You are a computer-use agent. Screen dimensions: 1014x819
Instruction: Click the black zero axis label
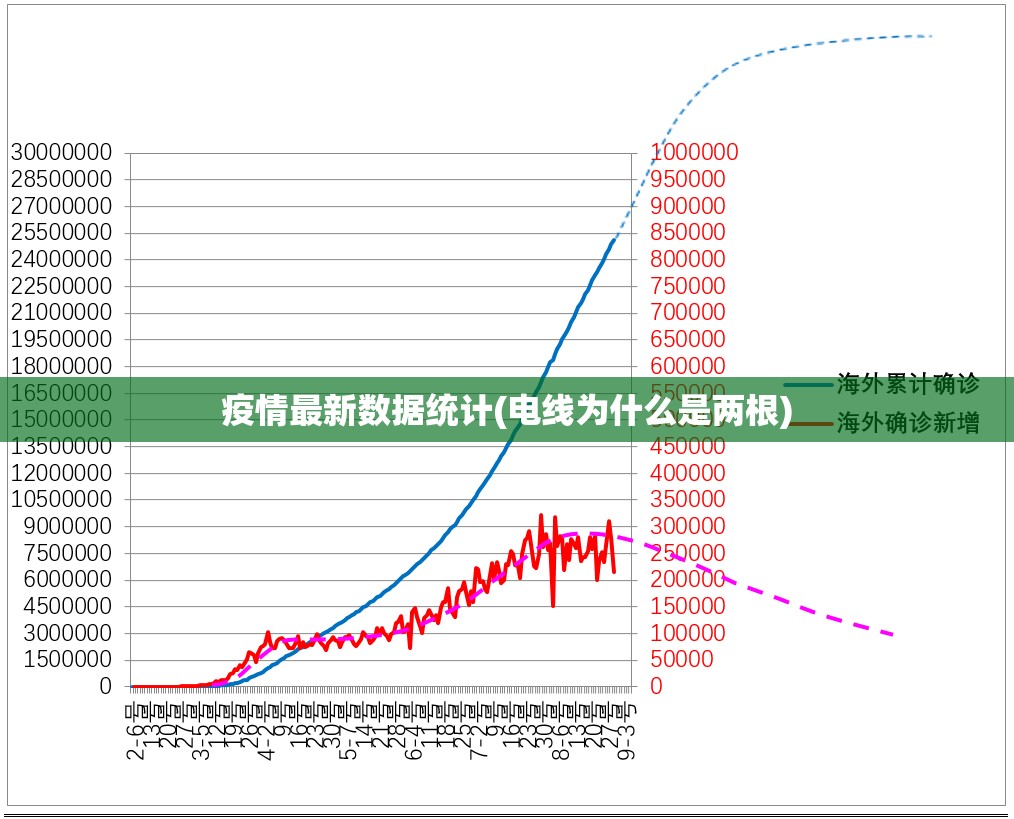tap(106, 686)
